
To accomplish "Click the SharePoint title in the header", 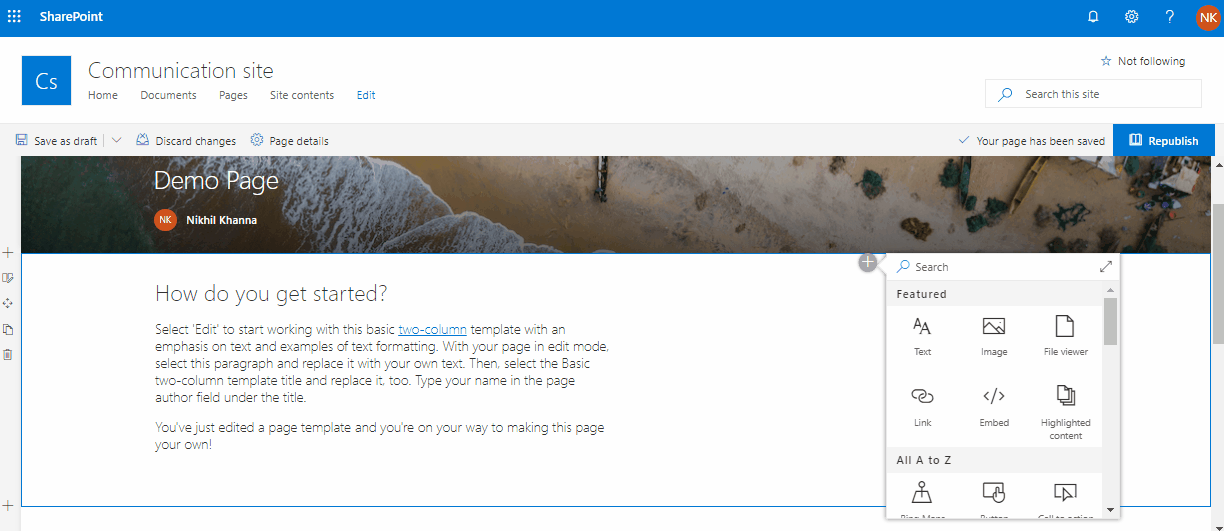I will pos(71,17).
